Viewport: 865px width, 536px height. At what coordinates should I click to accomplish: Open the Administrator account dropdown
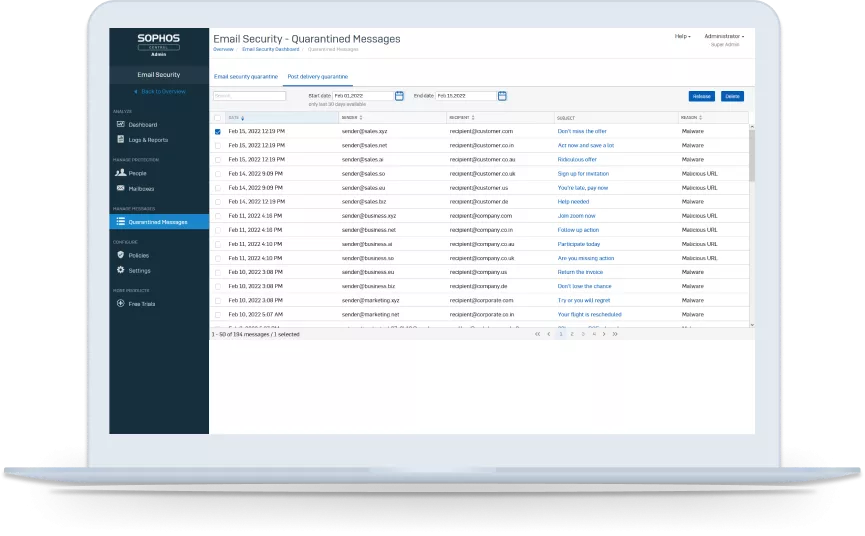(x=724, y=36)
